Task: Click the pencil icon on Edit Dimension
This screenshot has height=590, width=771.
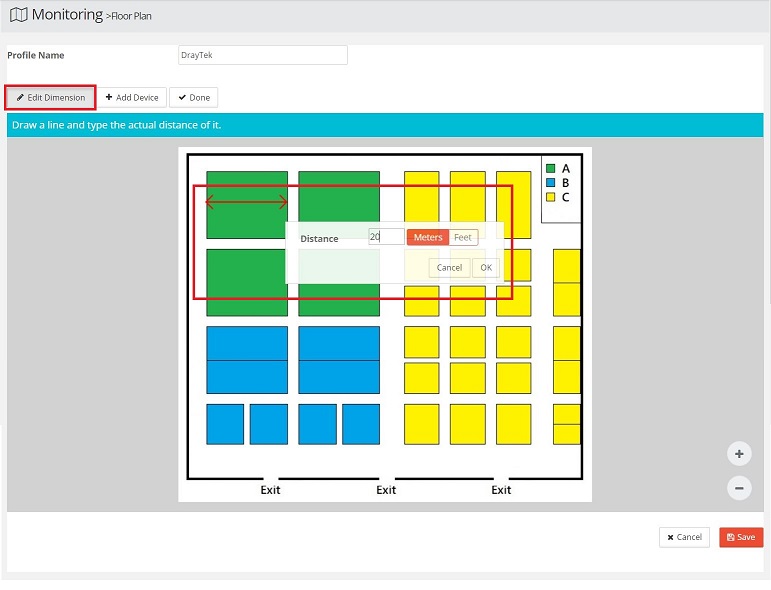Action: pyautogui.click(x=20, y=97)
